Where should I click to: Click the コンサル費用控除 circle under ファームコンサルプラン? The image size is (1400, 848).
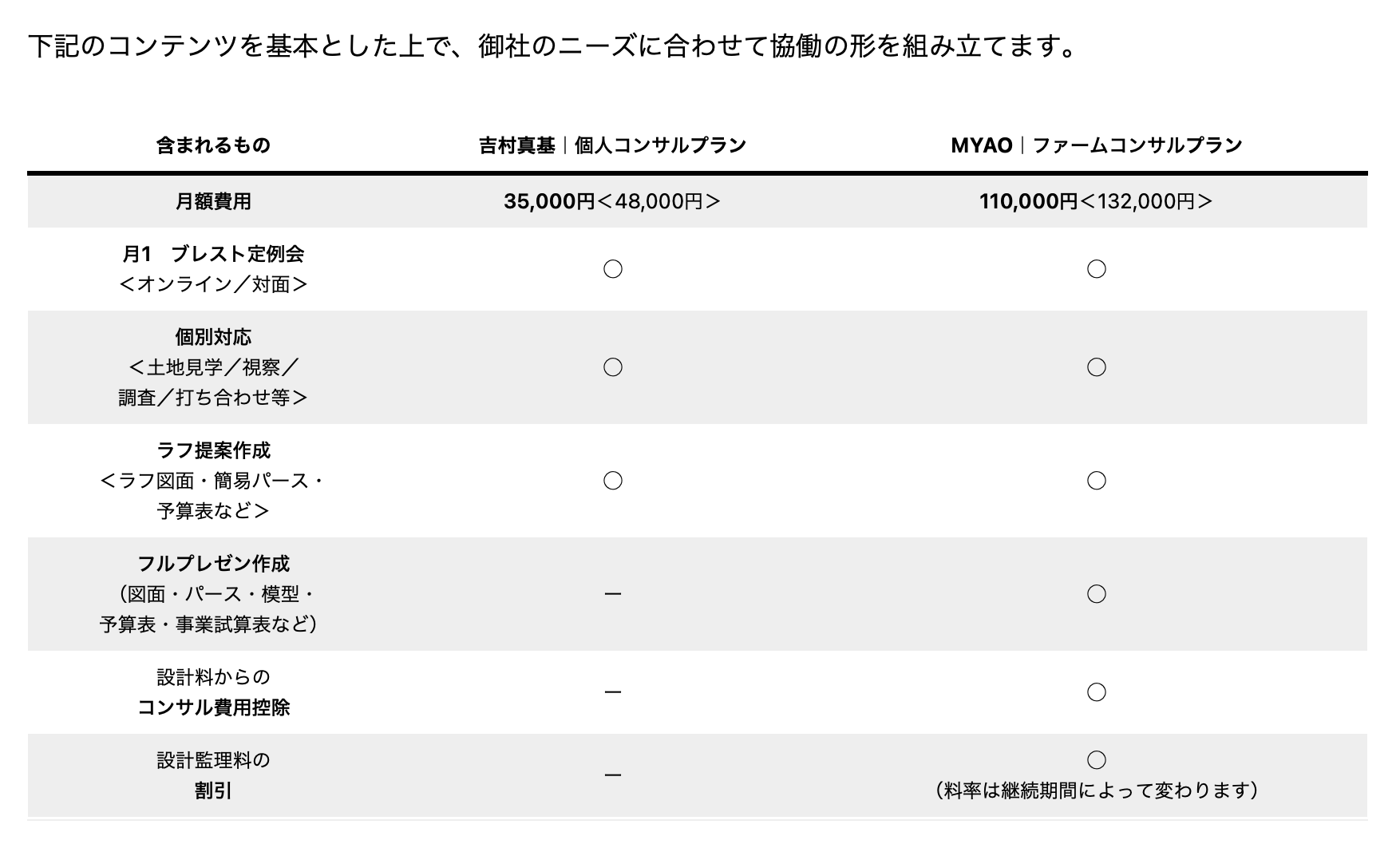(1096, 692)
